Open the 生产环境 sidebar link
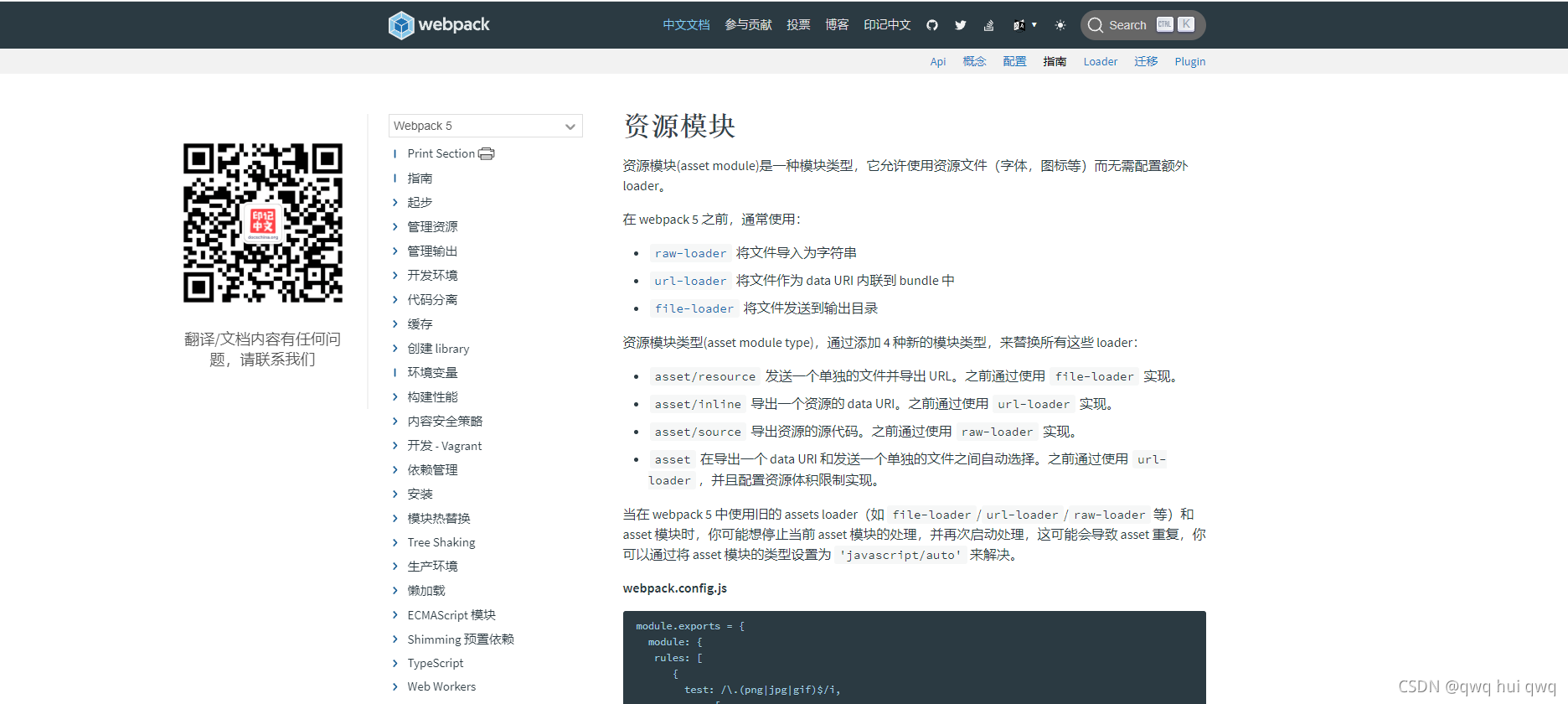Viewport: 1568px width, 704px height. click(x=432, y=566)
